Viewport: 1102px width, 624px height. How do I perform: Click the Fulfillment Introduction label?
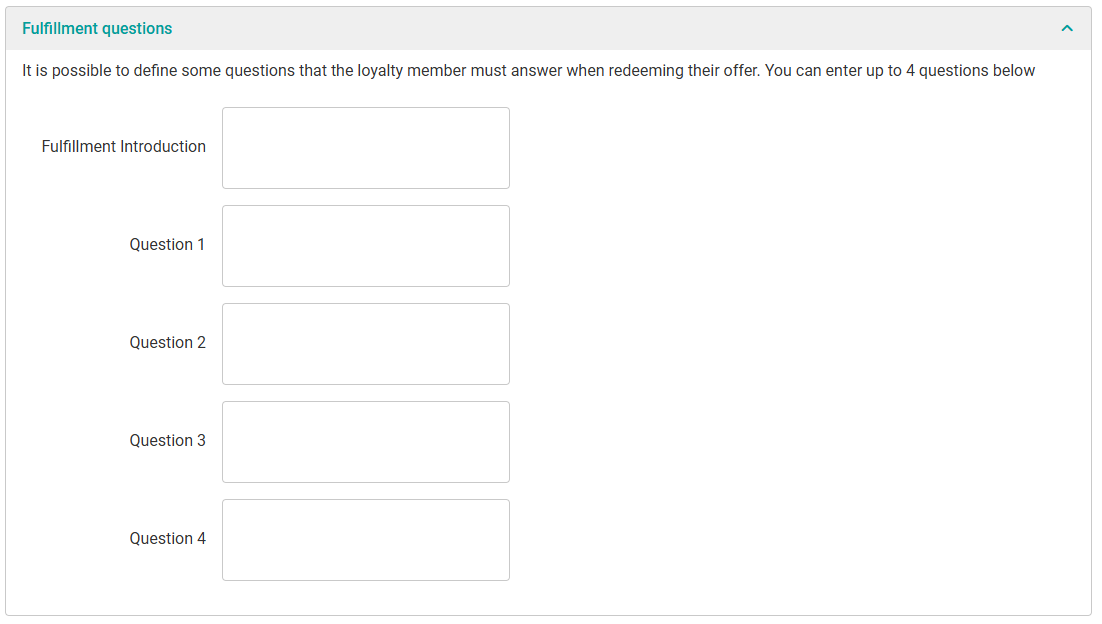point(123,146)
